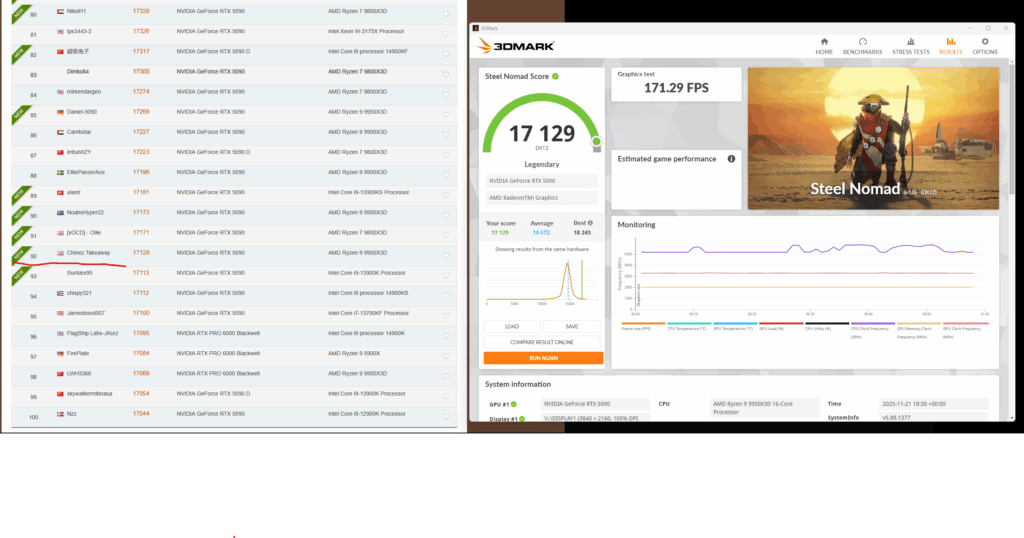Click the NEW ribbon on rank 80

coord(19,13)
